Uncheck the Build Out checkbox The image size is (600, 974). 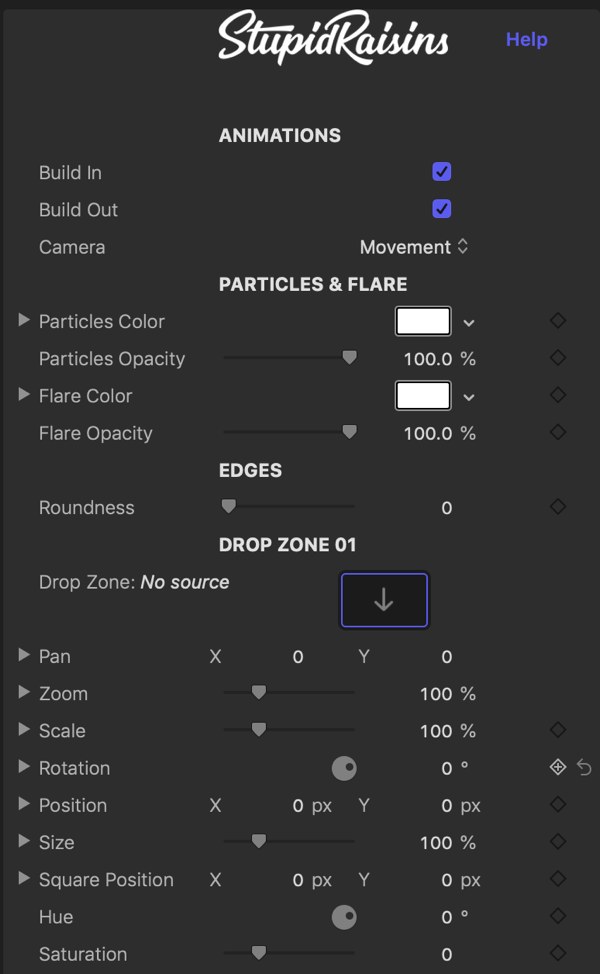[442, 209]
